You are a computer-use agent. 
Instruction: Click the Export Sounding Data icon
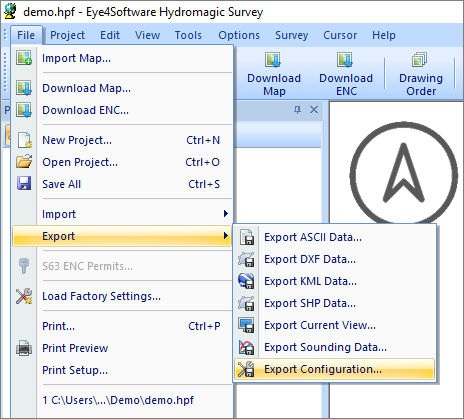[247, 347]
